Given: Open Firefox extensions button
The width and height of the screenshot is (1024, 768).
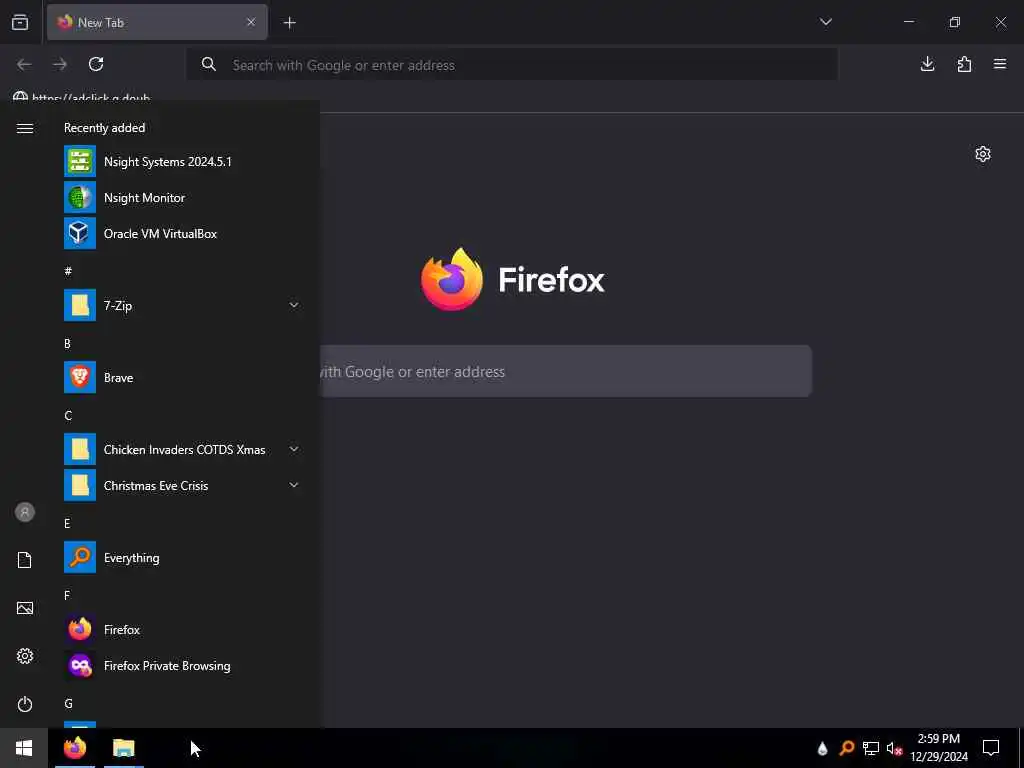Looking at the screenshot, I should click(964, 64).
